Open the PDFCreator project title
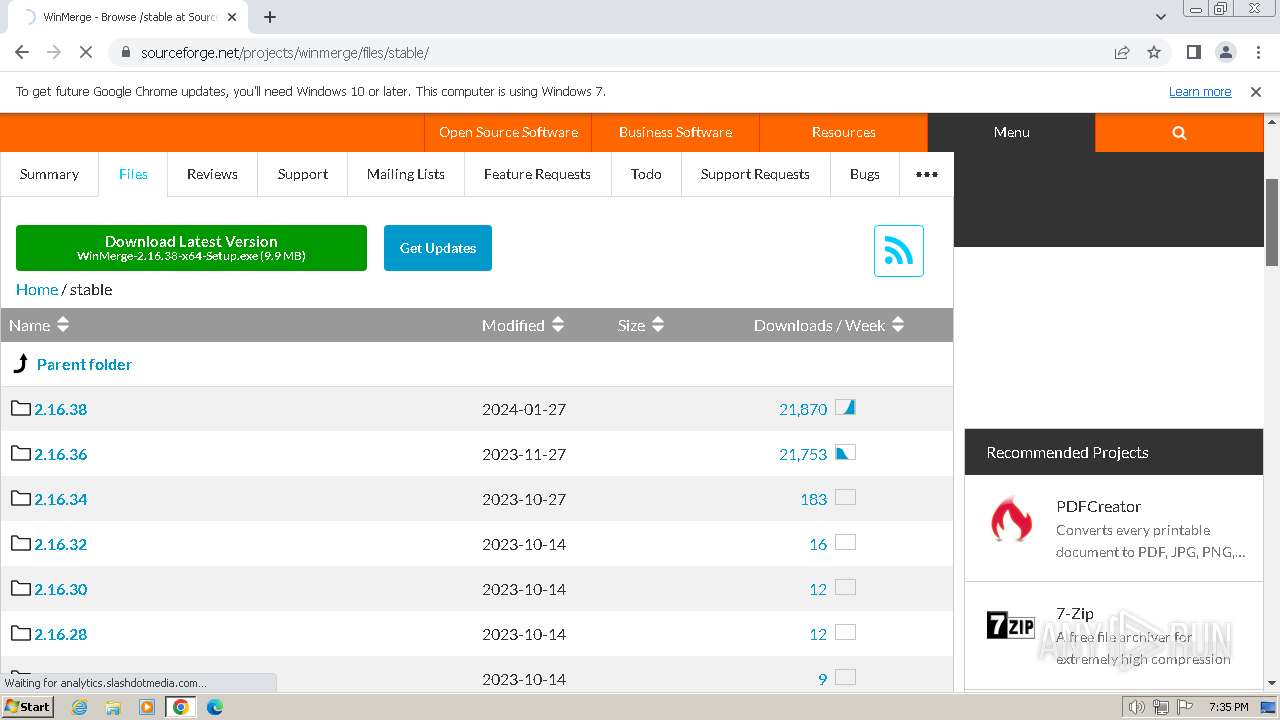The image size is (1280, 720). click(x=1098, y=506)
